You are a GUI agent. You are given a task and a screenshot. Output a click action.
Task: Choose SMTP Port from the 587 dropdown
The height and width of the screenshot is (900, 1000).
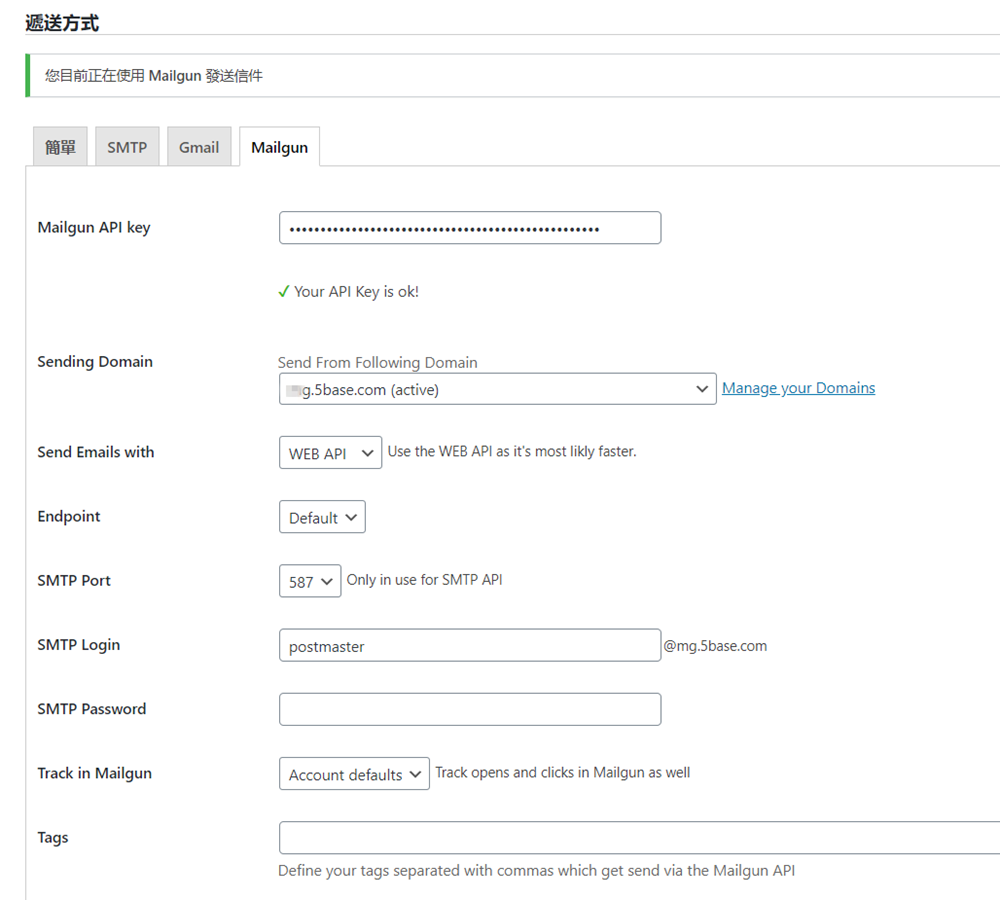tap(310, 581)
